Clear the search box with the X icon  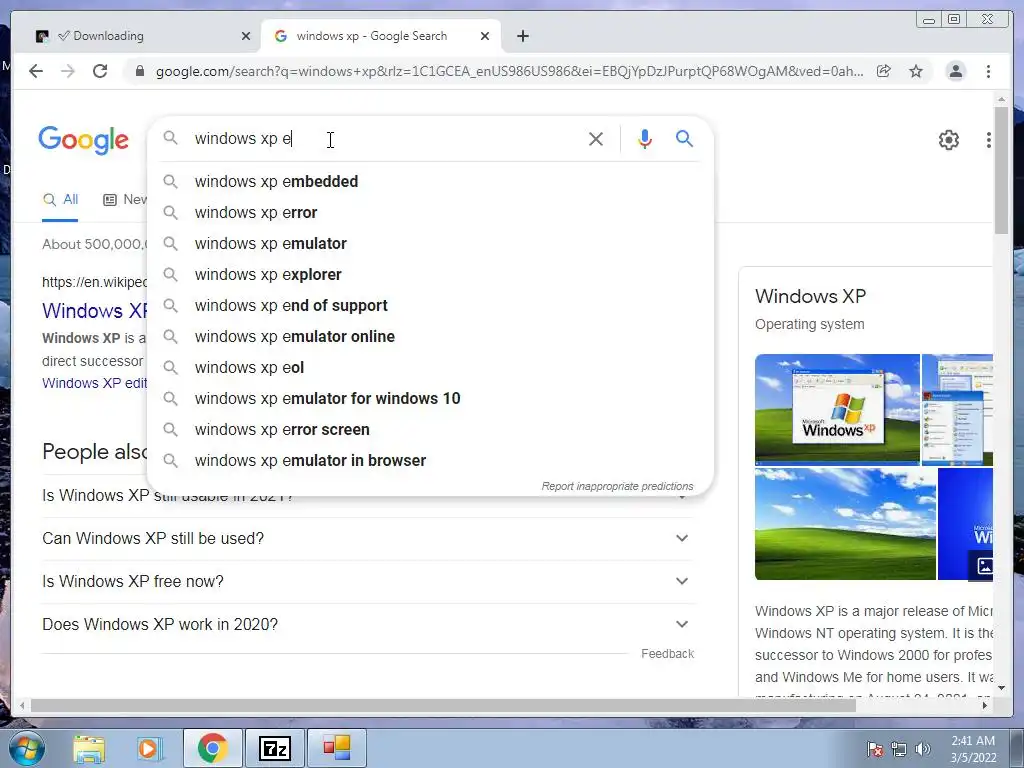[x=596, y=138]
